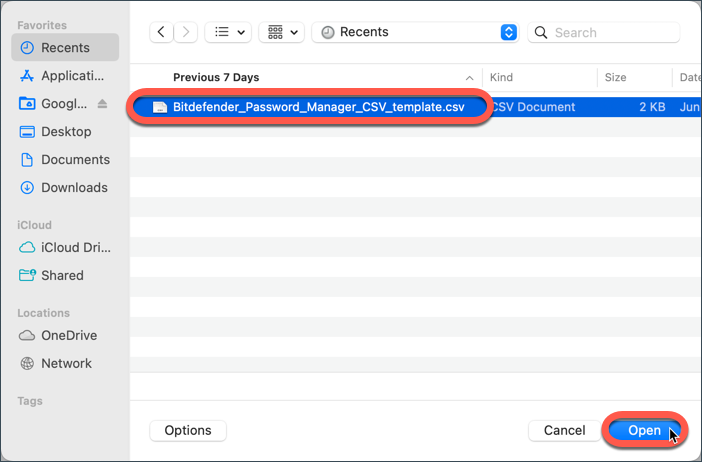
Task: Click the Recents clock icon in sidebar
Action: coord(27,47)
